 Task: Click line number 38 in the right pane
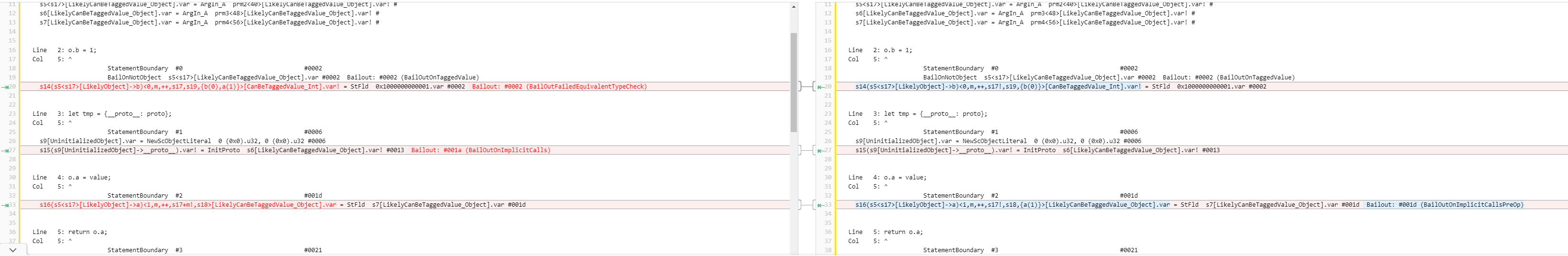(x=827, y=250)
